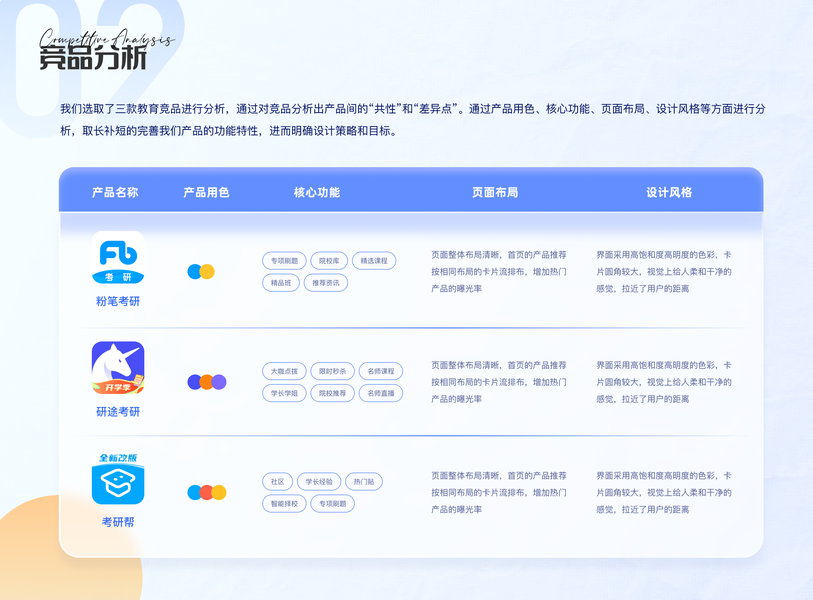
Task: Click the 学长学姐 tag
Action: [x=284, y=393]
